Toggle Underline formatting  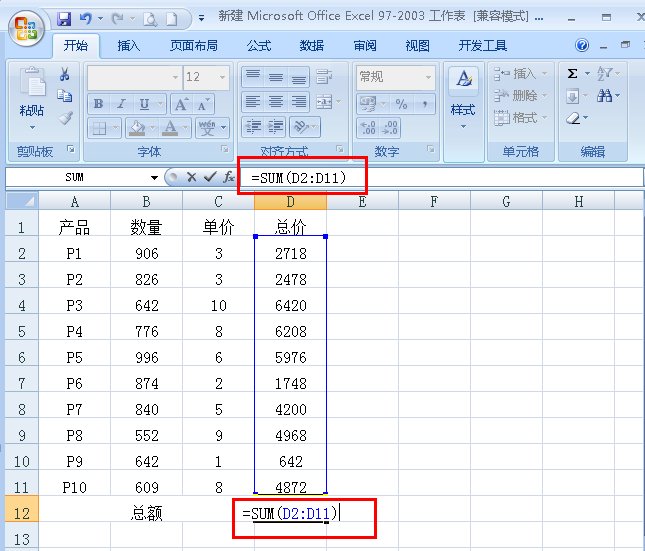[x=144, y=104]
